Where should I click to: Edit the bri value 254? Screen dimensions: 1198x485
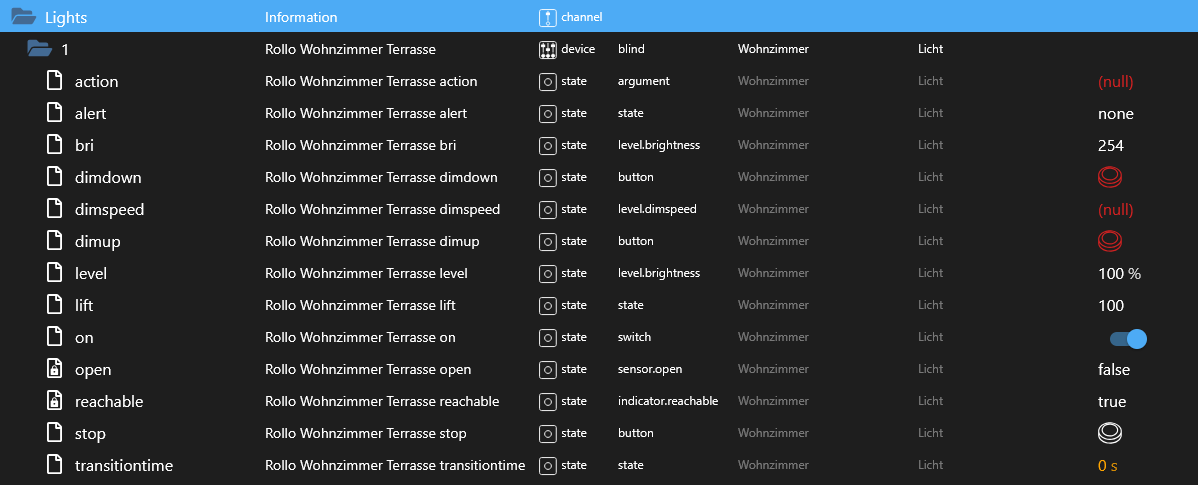[1111, 145]
